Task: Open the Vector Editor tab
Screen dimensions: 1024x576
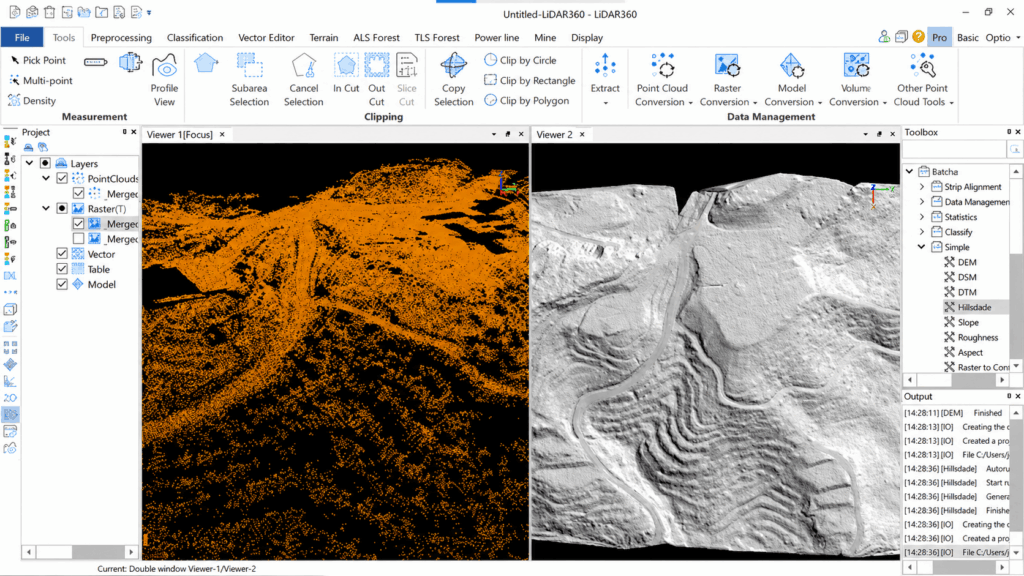Action: (x=266, y=37)
